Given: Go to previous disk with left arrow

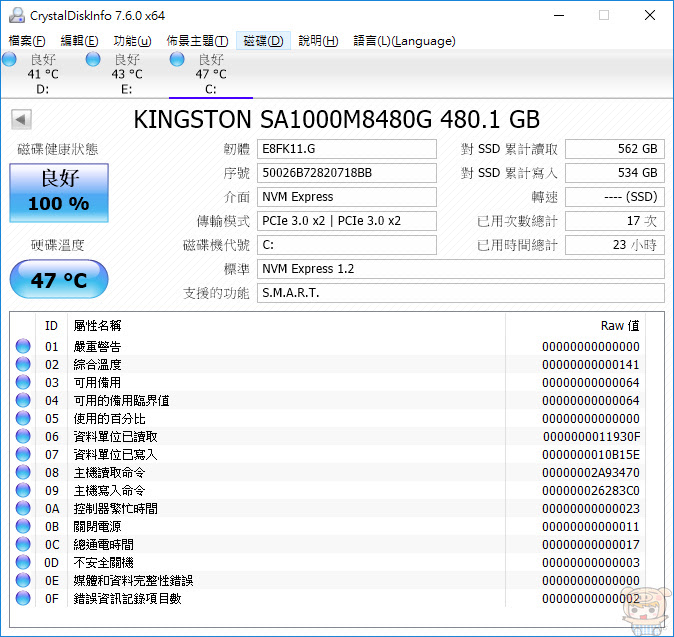Looking at the screenshot, I should pyautogui.click(x=21, y=119).
